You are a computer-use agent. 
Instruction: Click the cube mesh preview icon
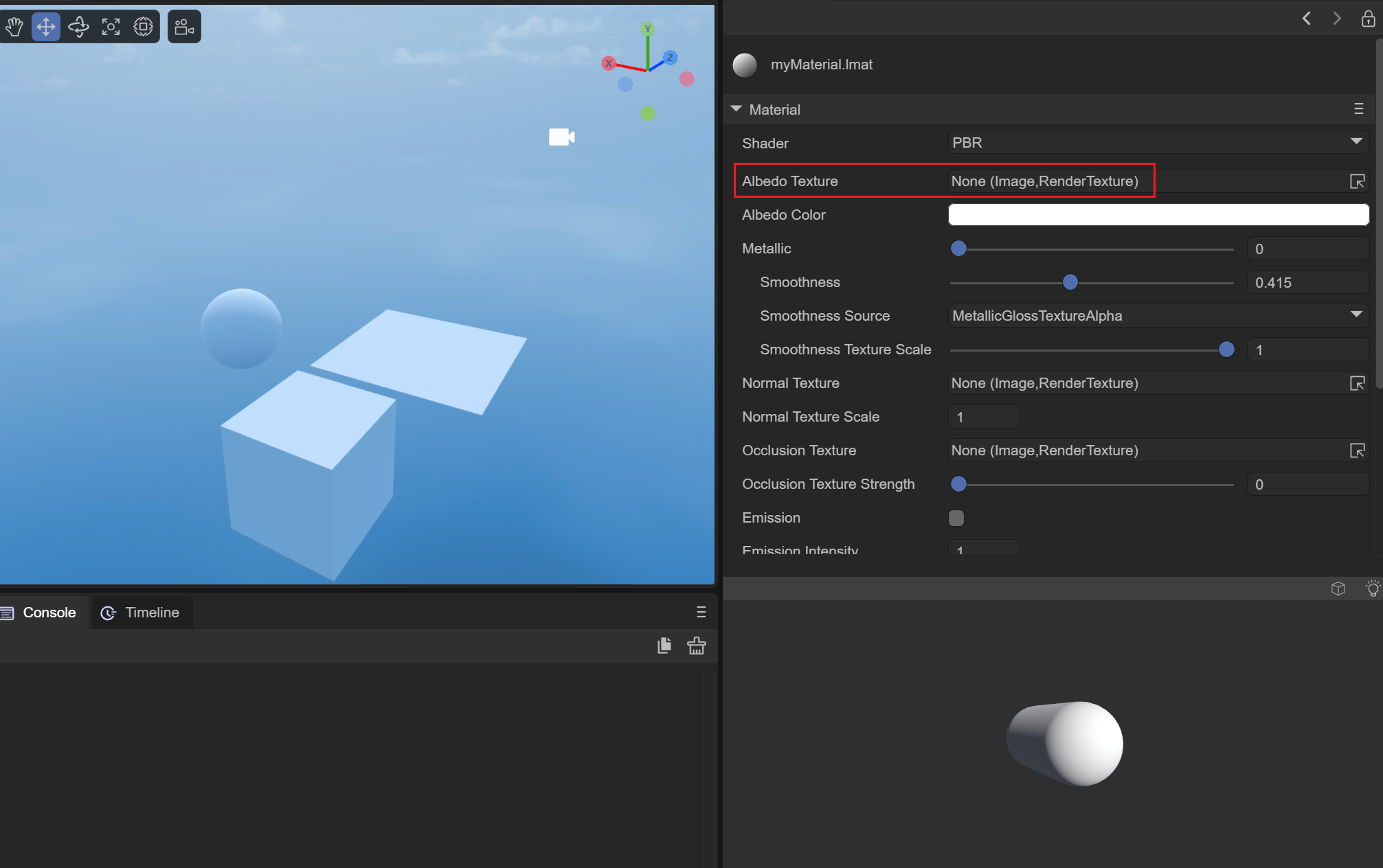[x=1338, y=589]
